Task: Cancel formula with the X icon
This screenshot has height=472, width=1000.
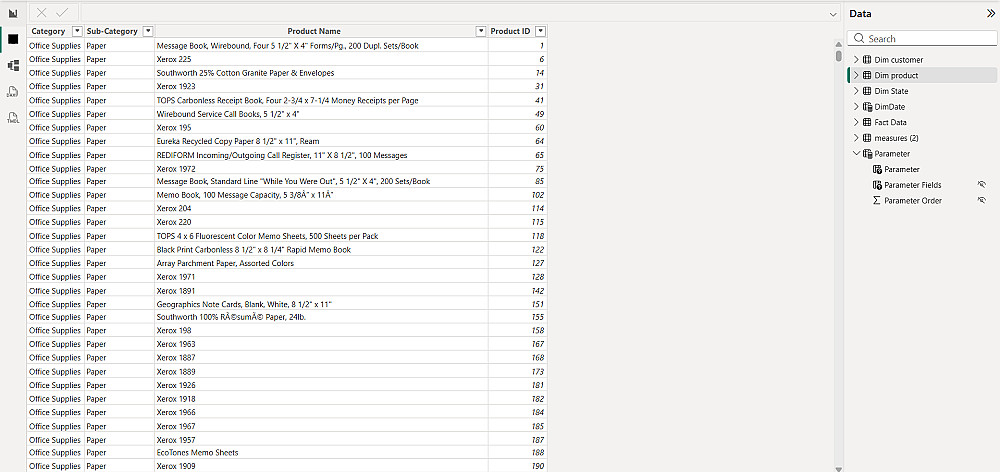Action: [x=41, y=13]
